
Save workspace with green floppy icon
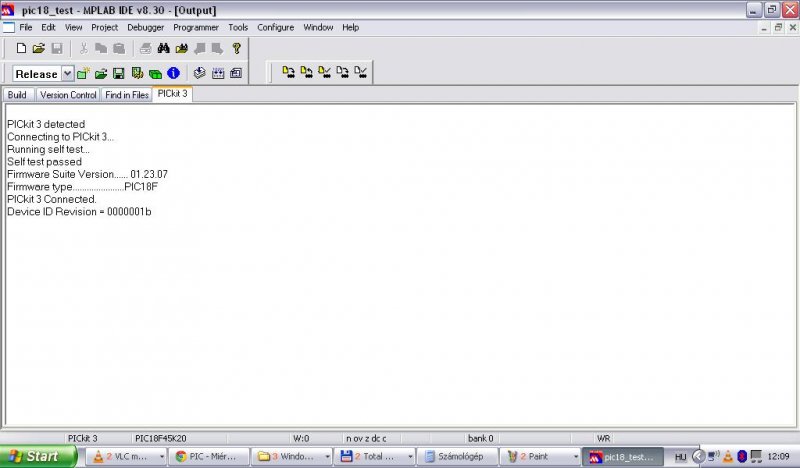pos(118,73)
